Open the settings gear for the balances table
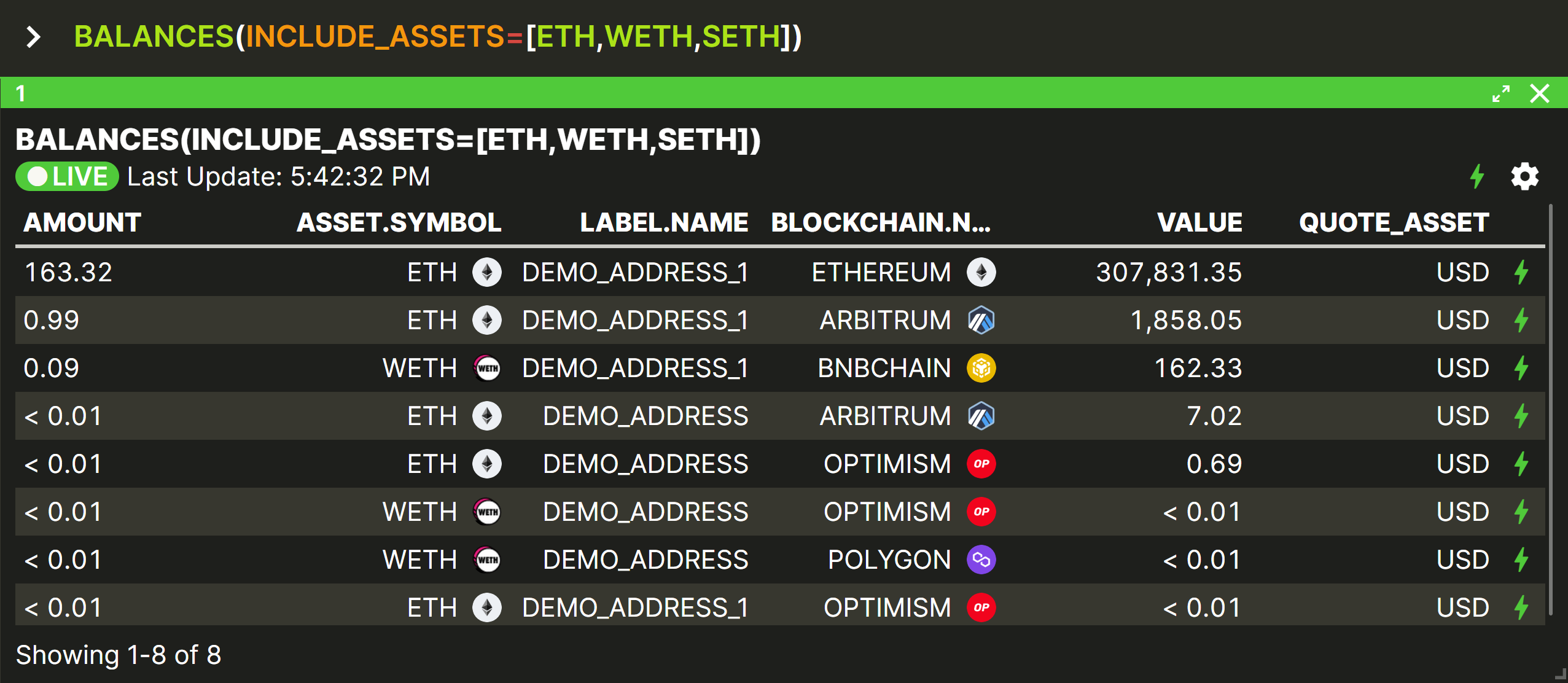The height and width of the screenshot is (683, 1568). [x=1524, y=177]
